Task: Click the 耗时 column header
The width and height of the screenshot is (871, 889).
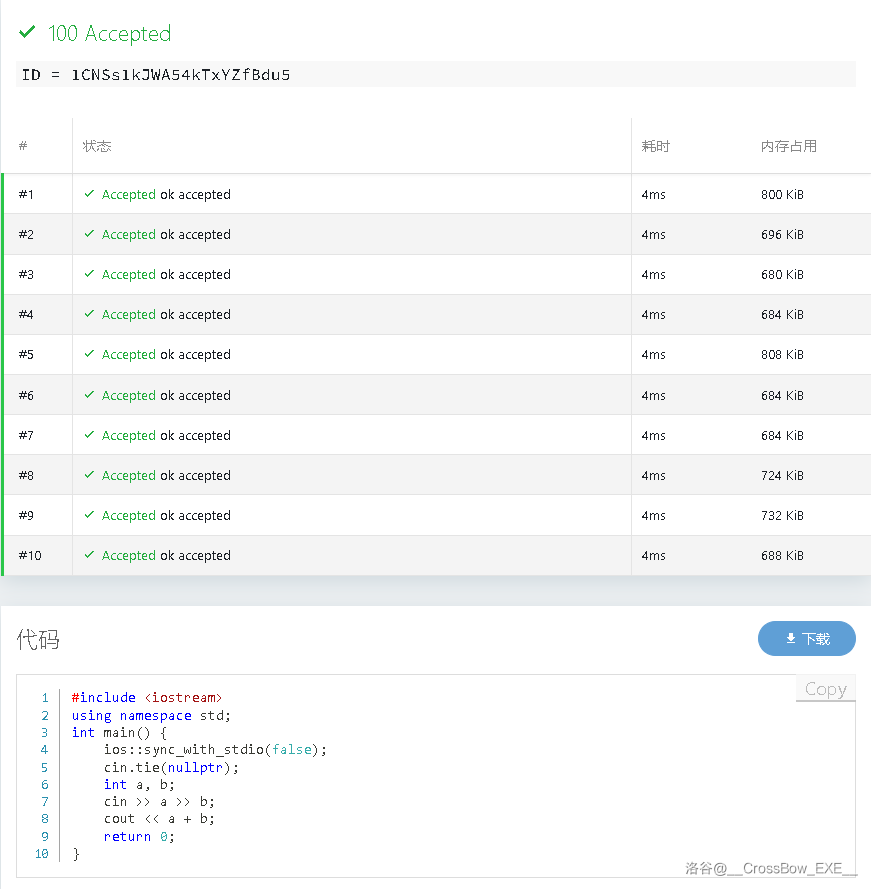Action: tap(655, 146)
